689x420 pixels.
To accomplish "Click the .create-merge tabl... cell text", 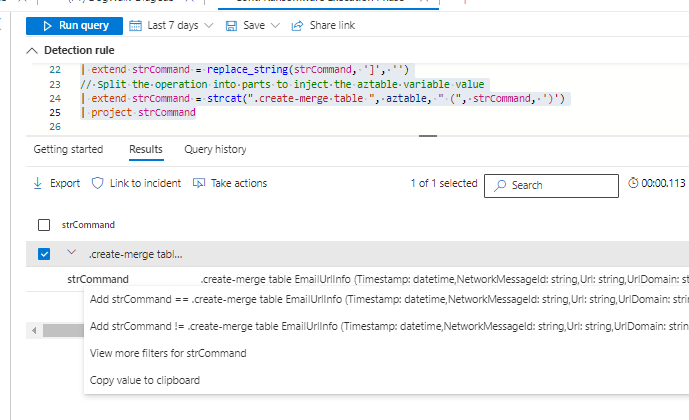I will pyautogui.click(x=135, y=254).
